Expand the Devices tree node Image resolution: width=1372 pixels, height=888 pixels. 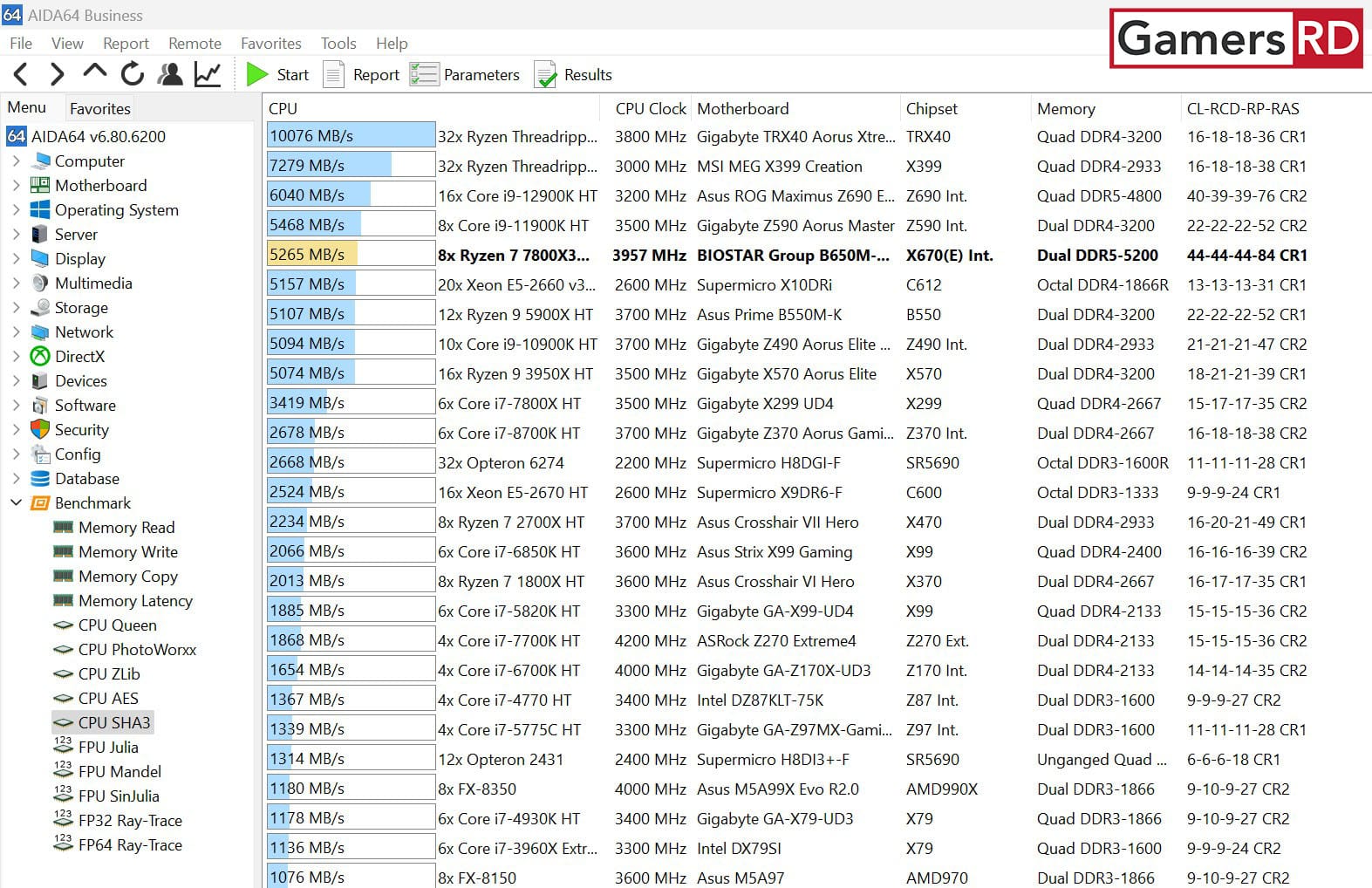pos(16,381)
